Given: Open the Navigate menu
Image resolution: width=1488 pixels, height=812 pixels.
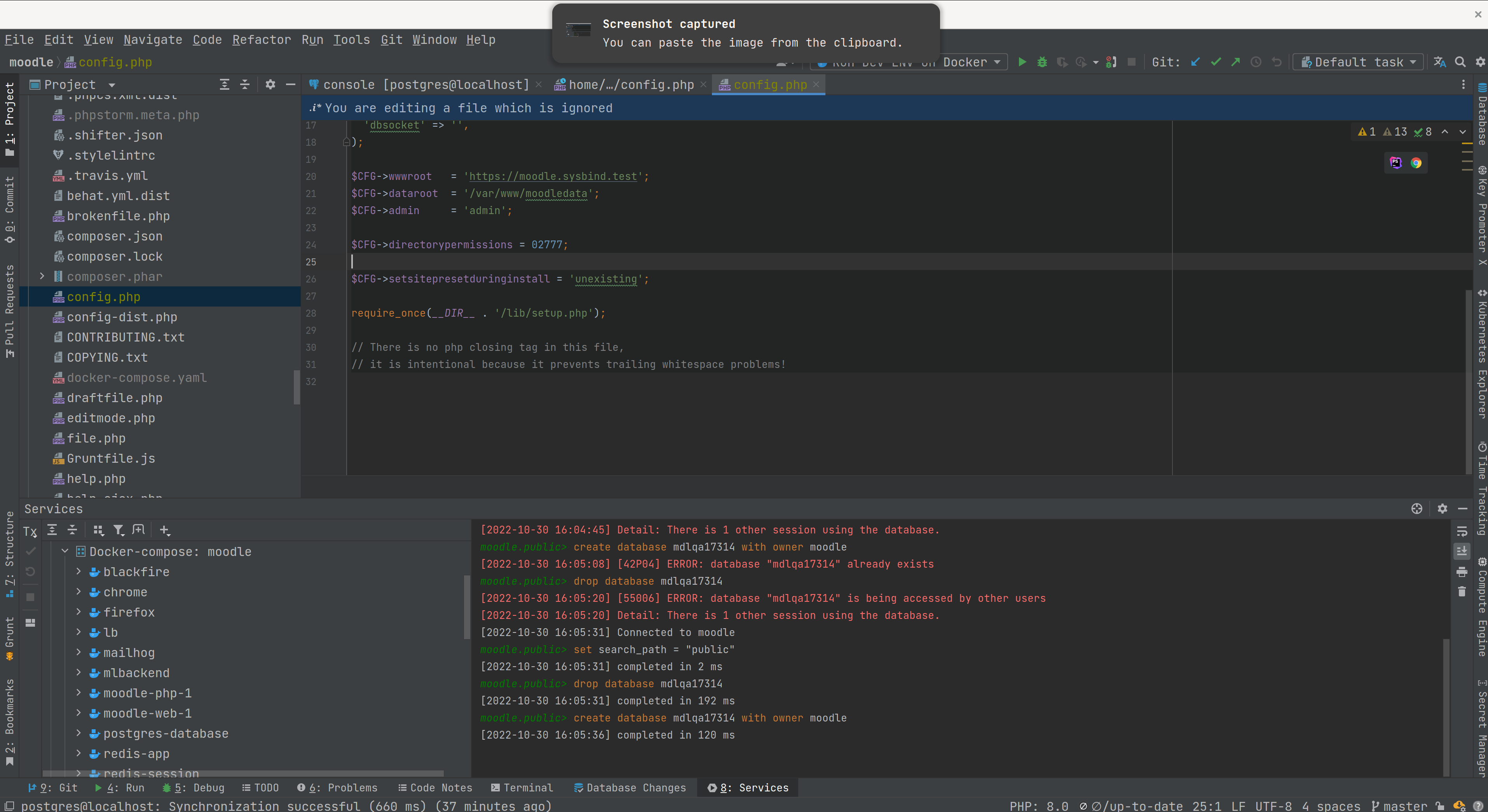Looking at the screenshot, I should [x=152, y=40].
